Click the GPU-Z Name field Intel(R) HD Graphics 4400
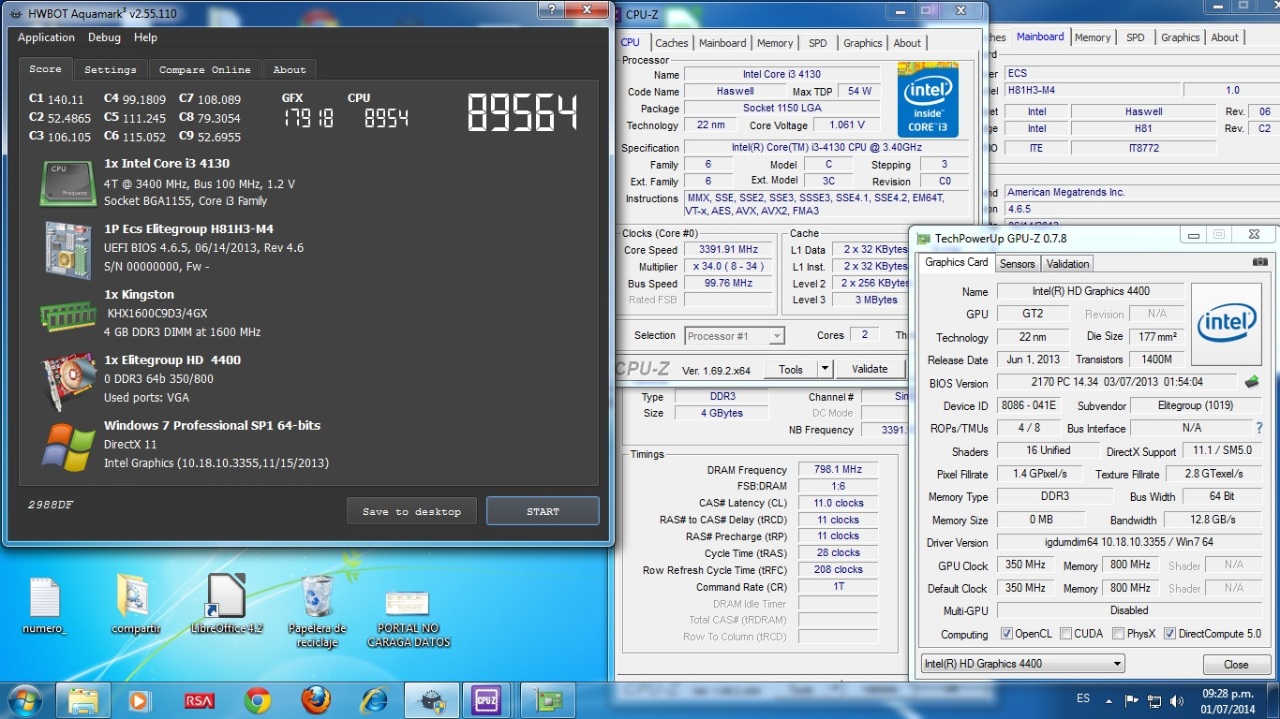Screen dimensions: 1280x719 pos(1090,291)
